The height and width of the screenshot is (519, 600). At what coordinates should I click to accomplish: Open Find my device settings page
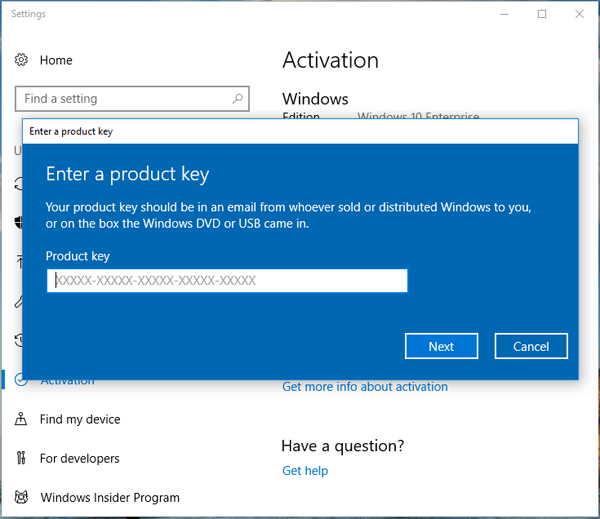click(x=80, y=419)
